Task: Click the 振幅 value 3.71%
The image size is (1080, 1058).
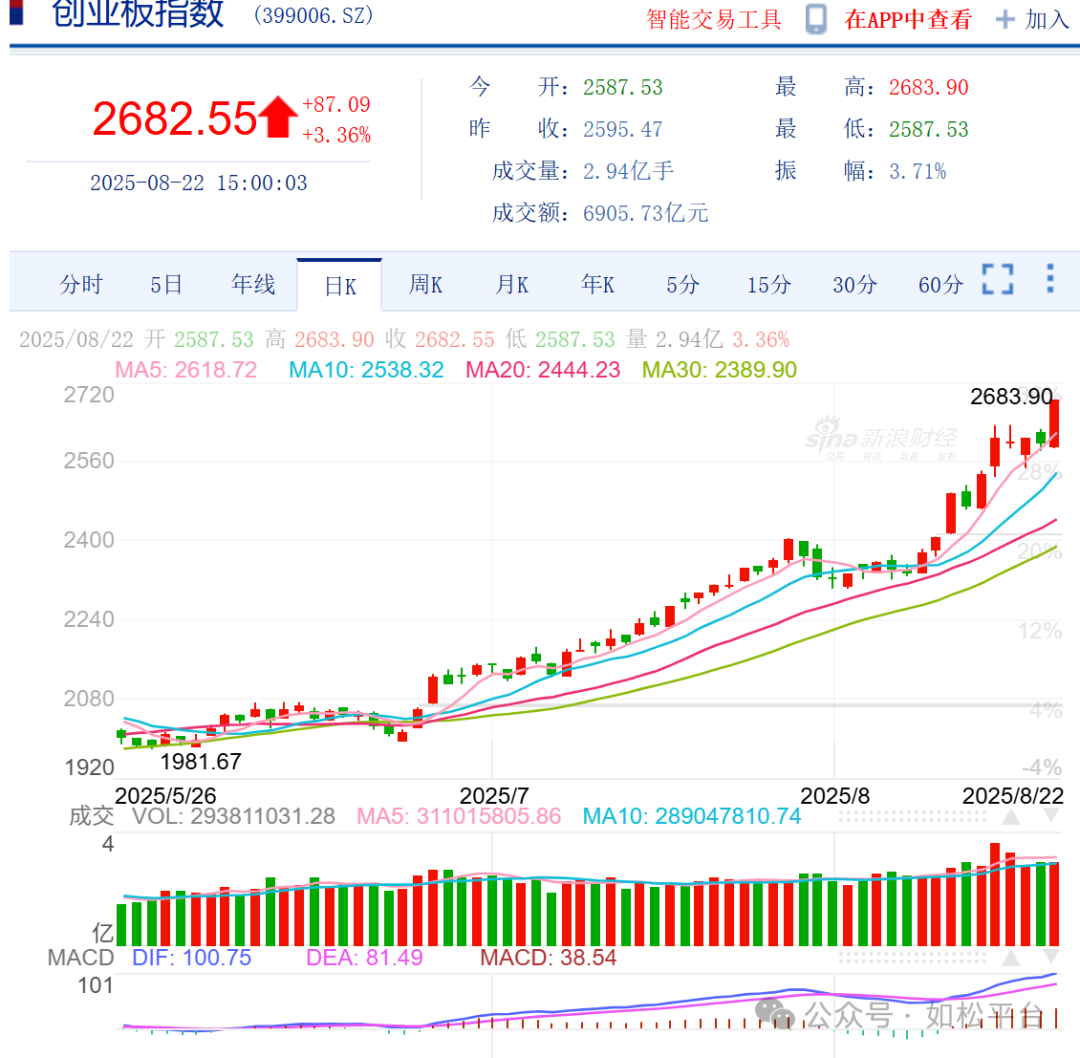Action: click(917, 171)
